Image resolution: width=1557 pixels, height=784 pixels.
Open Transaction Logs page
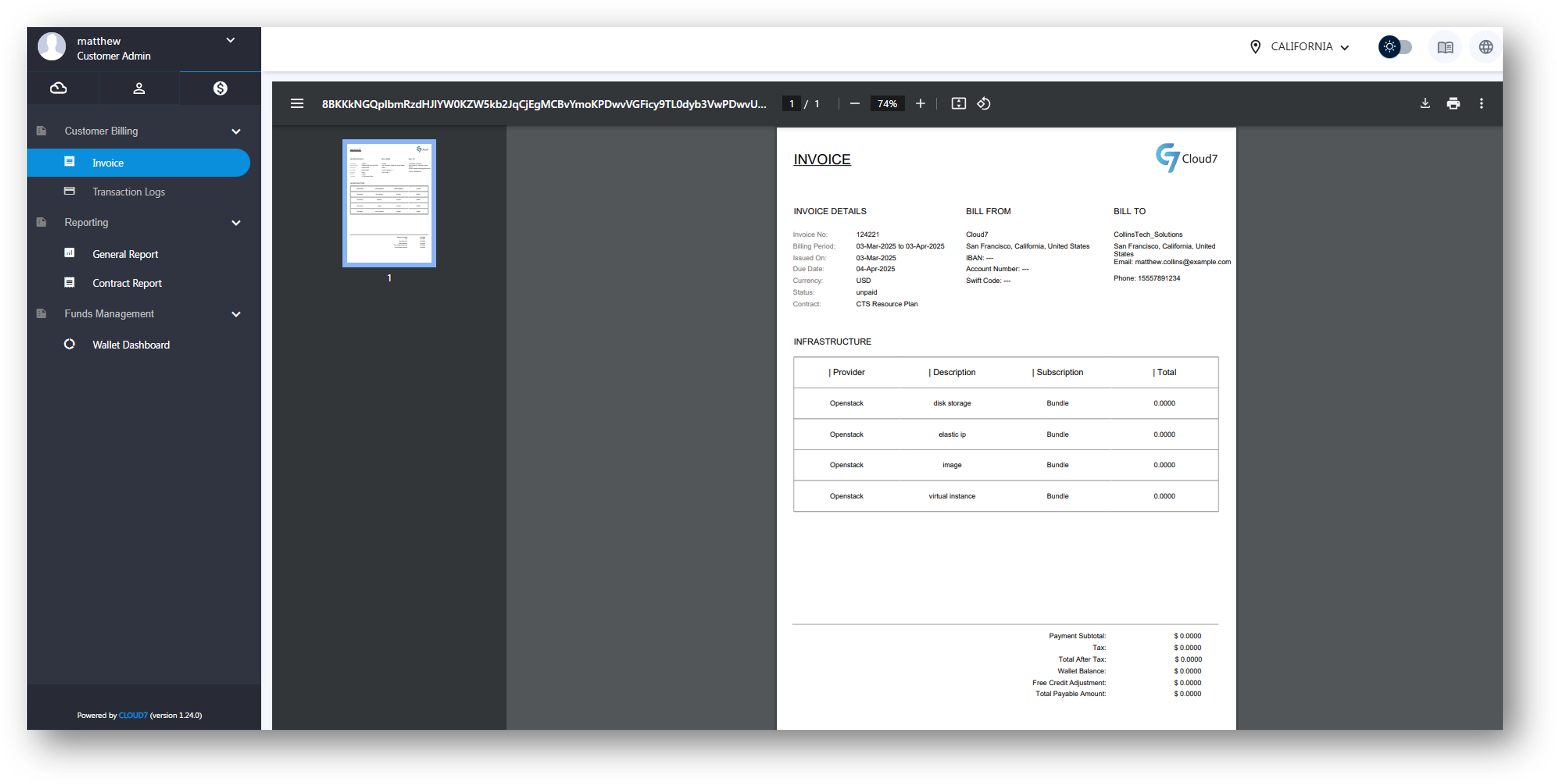tap(128, 192)
